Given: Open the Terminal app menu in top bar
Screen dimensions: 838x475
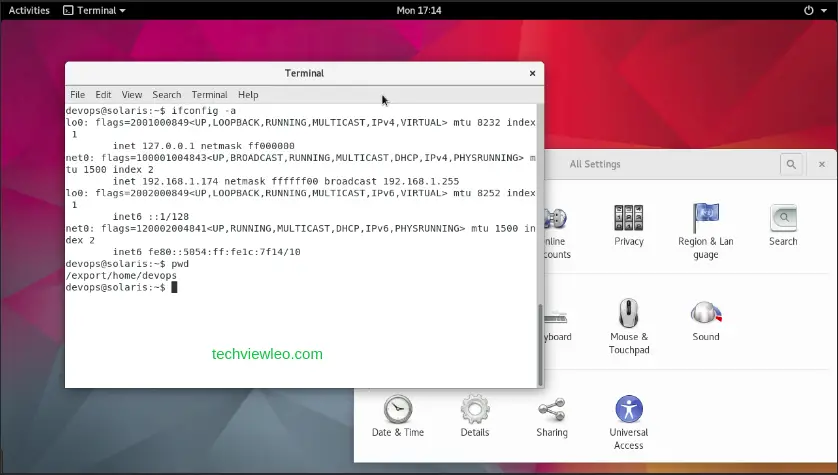Looking at the screenshot, I should click(94, 10).
